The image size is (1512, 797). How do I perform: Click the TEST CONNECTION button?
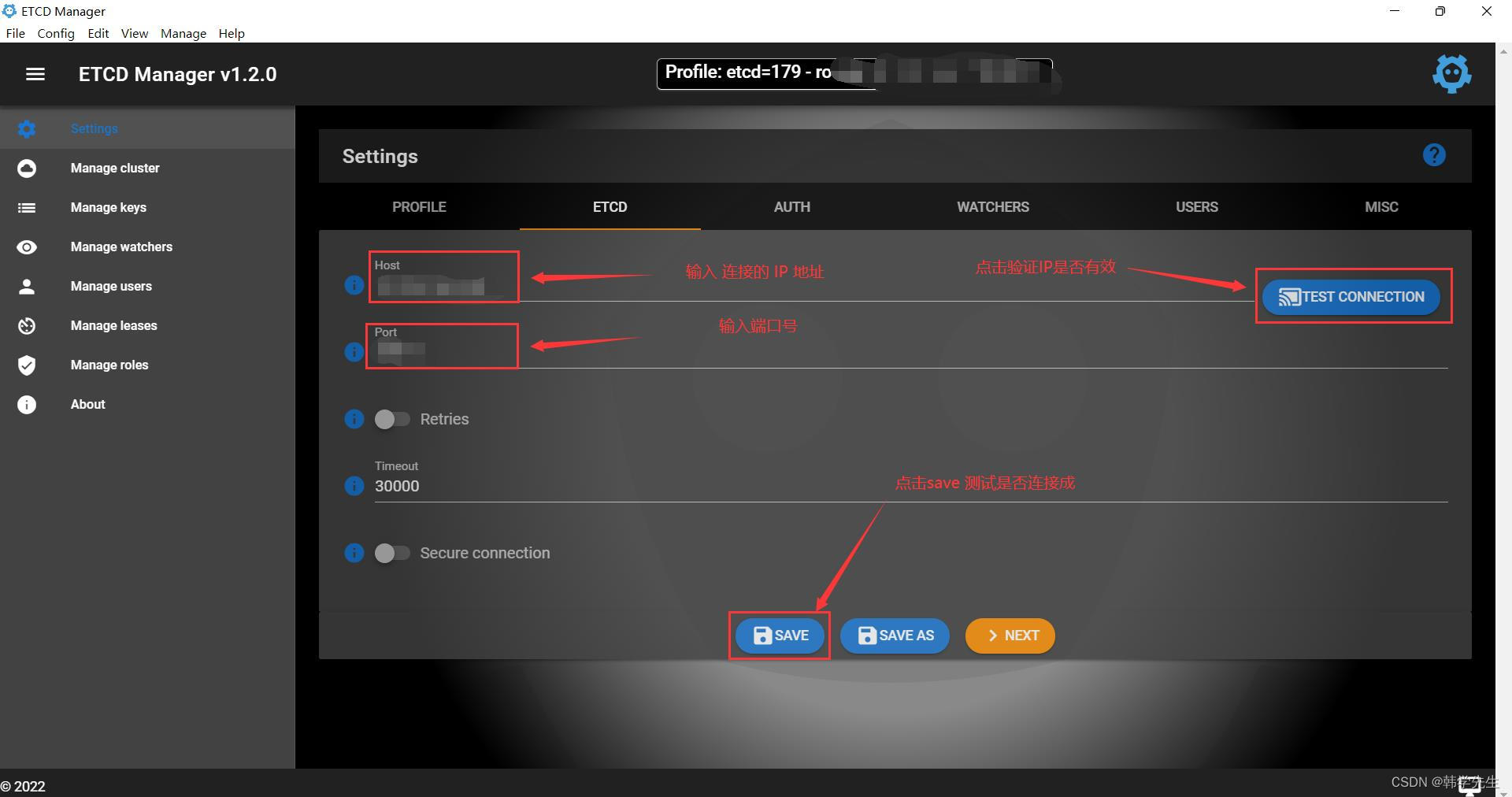(1351, 297)
